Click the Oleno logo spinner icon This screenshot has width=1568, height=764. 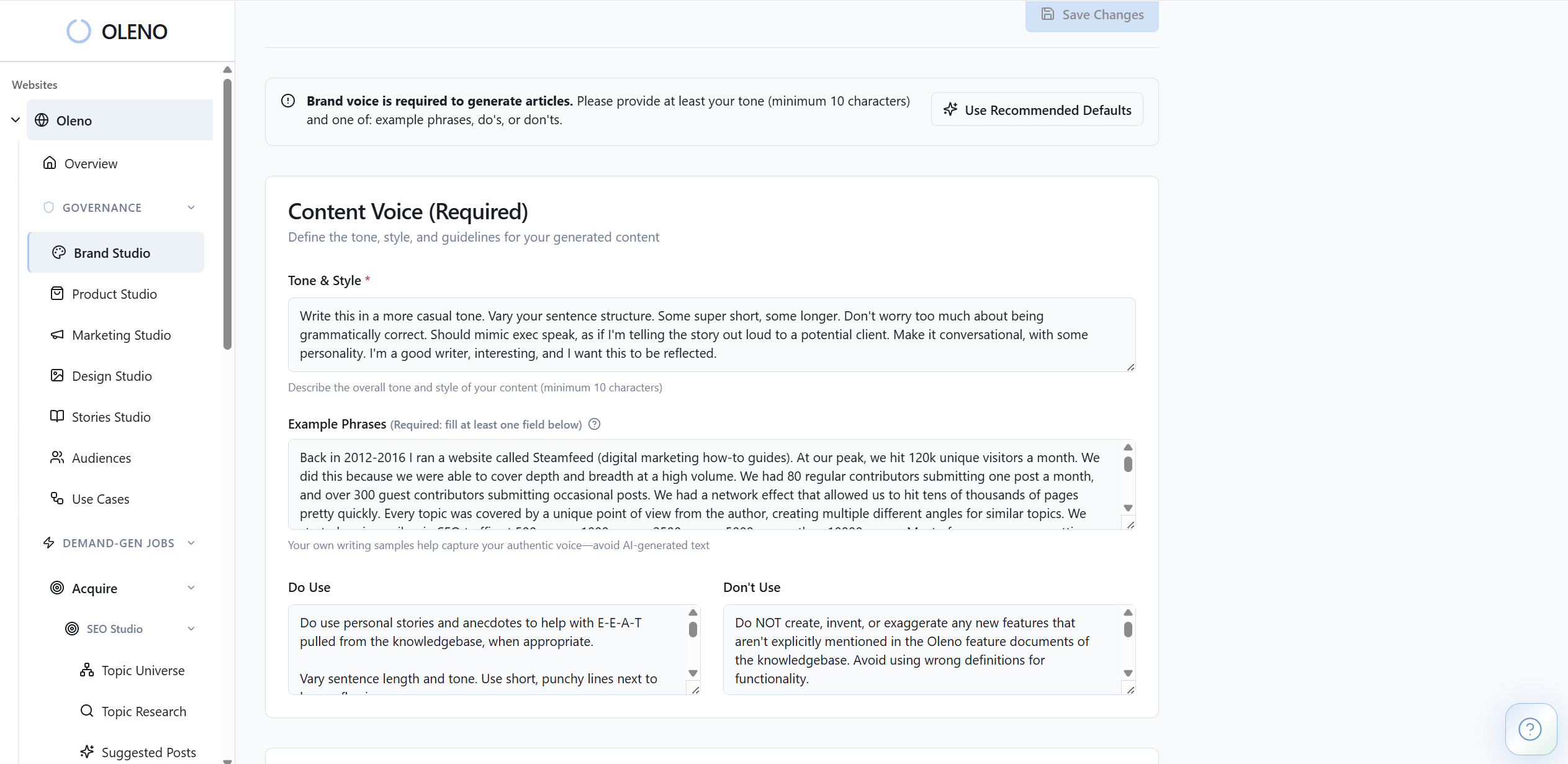79,31
